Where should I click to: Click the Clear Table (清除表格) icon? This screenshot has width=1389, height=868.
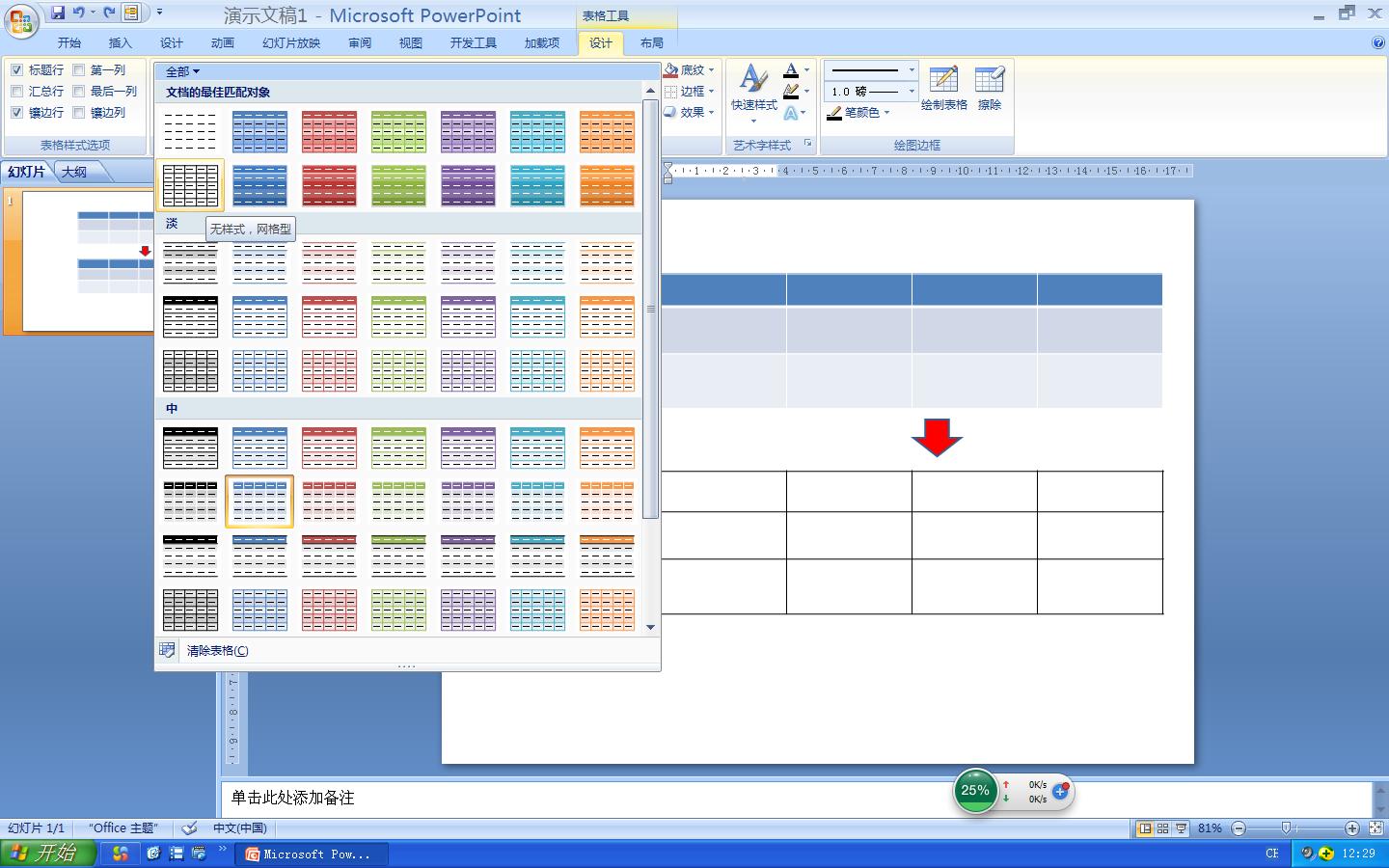pyautogui.click(x=167, y=650)
